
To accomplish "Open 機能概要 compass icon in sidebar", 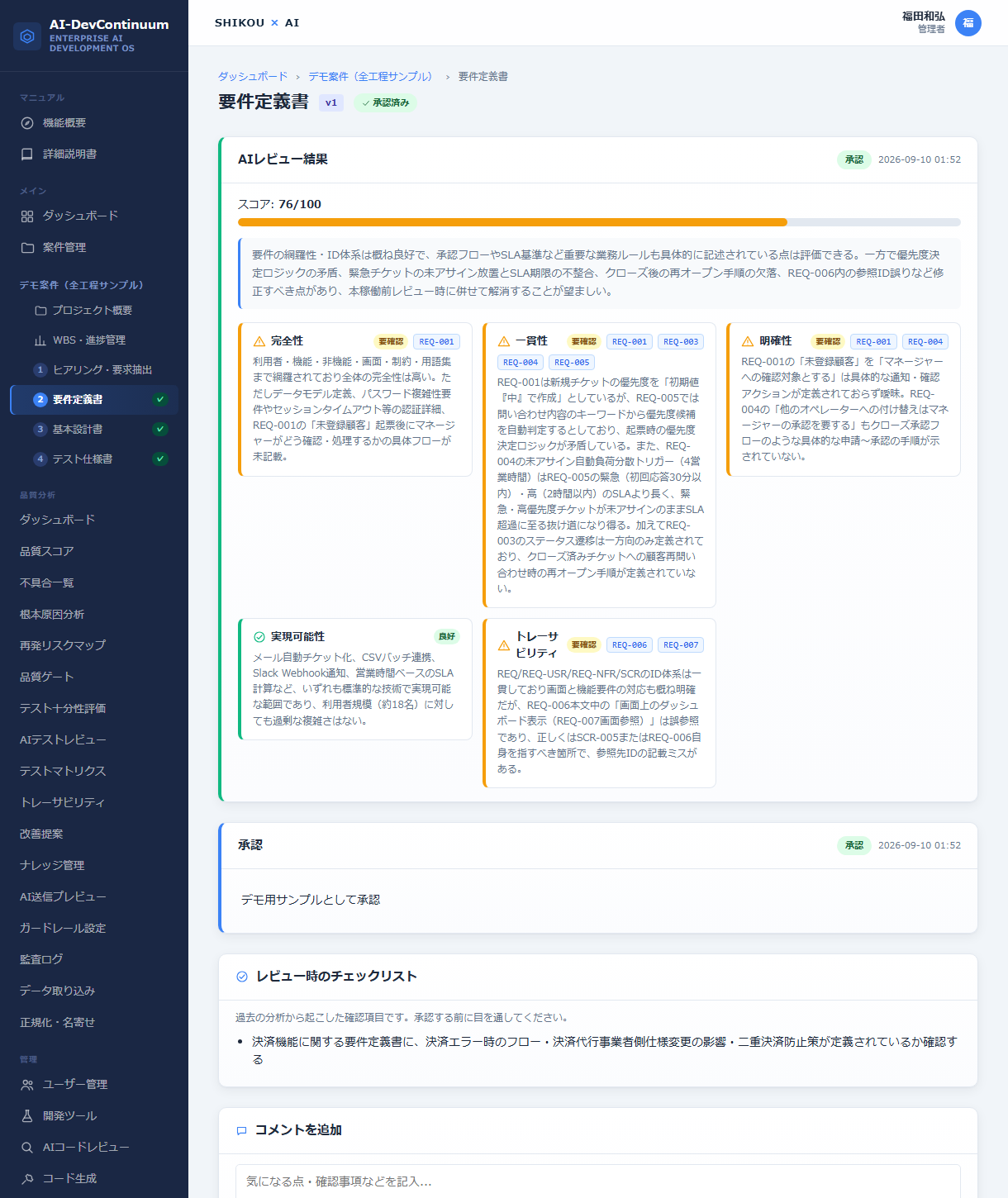I will [x=27, y=123].
